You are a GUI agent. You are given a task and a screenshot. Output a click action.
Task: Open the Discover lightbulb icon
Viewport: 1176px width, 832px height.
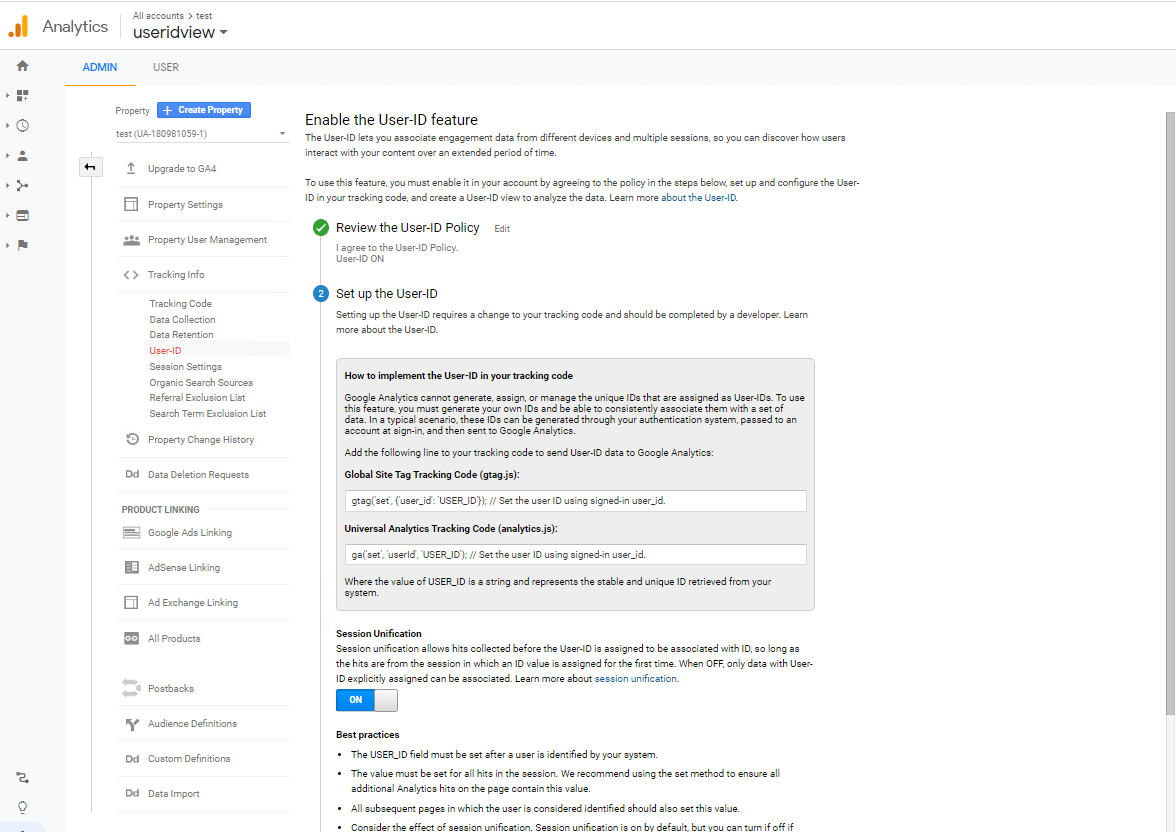point(22,807)
